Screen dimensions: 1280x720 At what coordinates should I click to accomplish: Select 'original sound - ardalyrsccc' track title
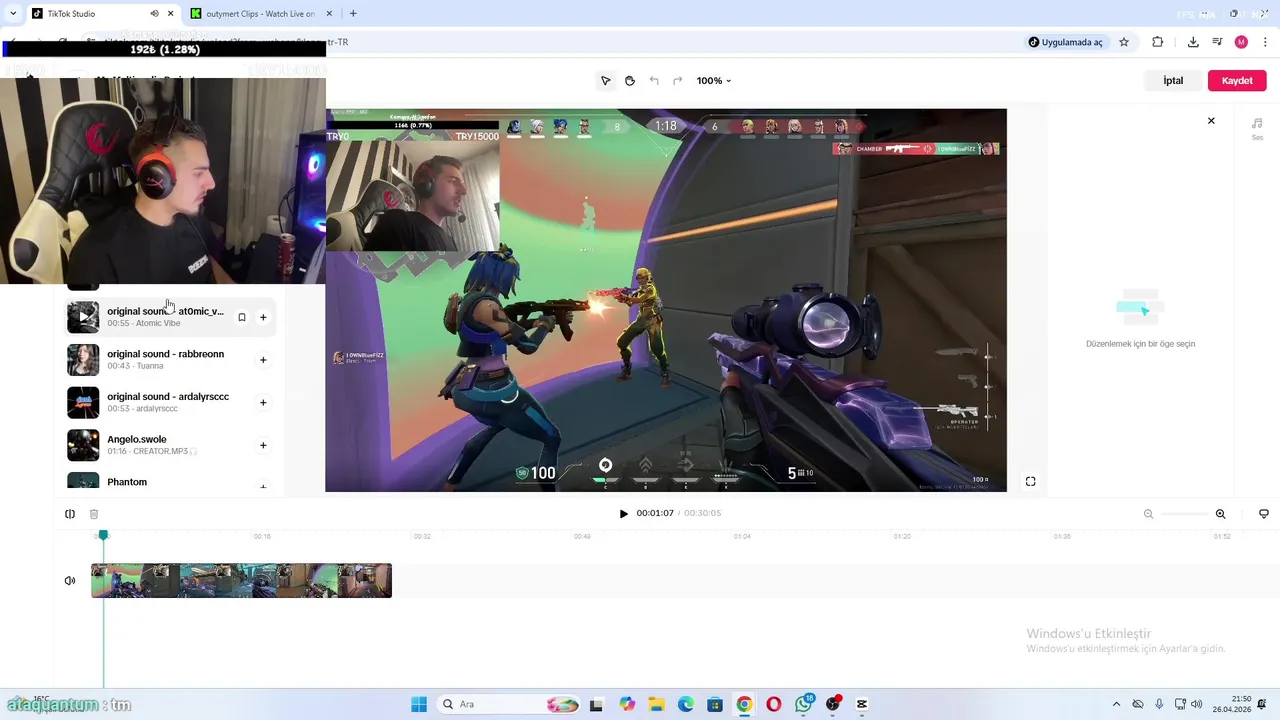tap(168, 397)
